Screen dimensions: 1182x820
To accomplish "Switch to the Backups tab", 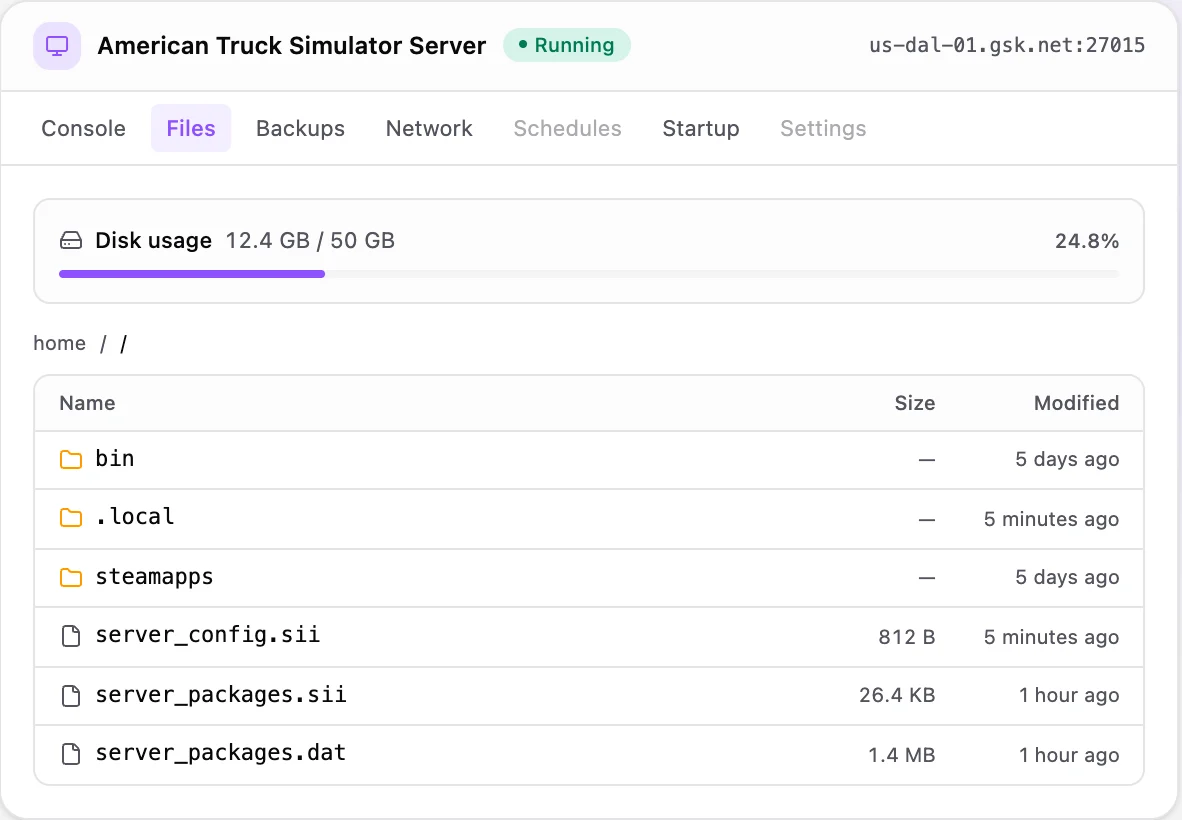I will pos(300,128).
